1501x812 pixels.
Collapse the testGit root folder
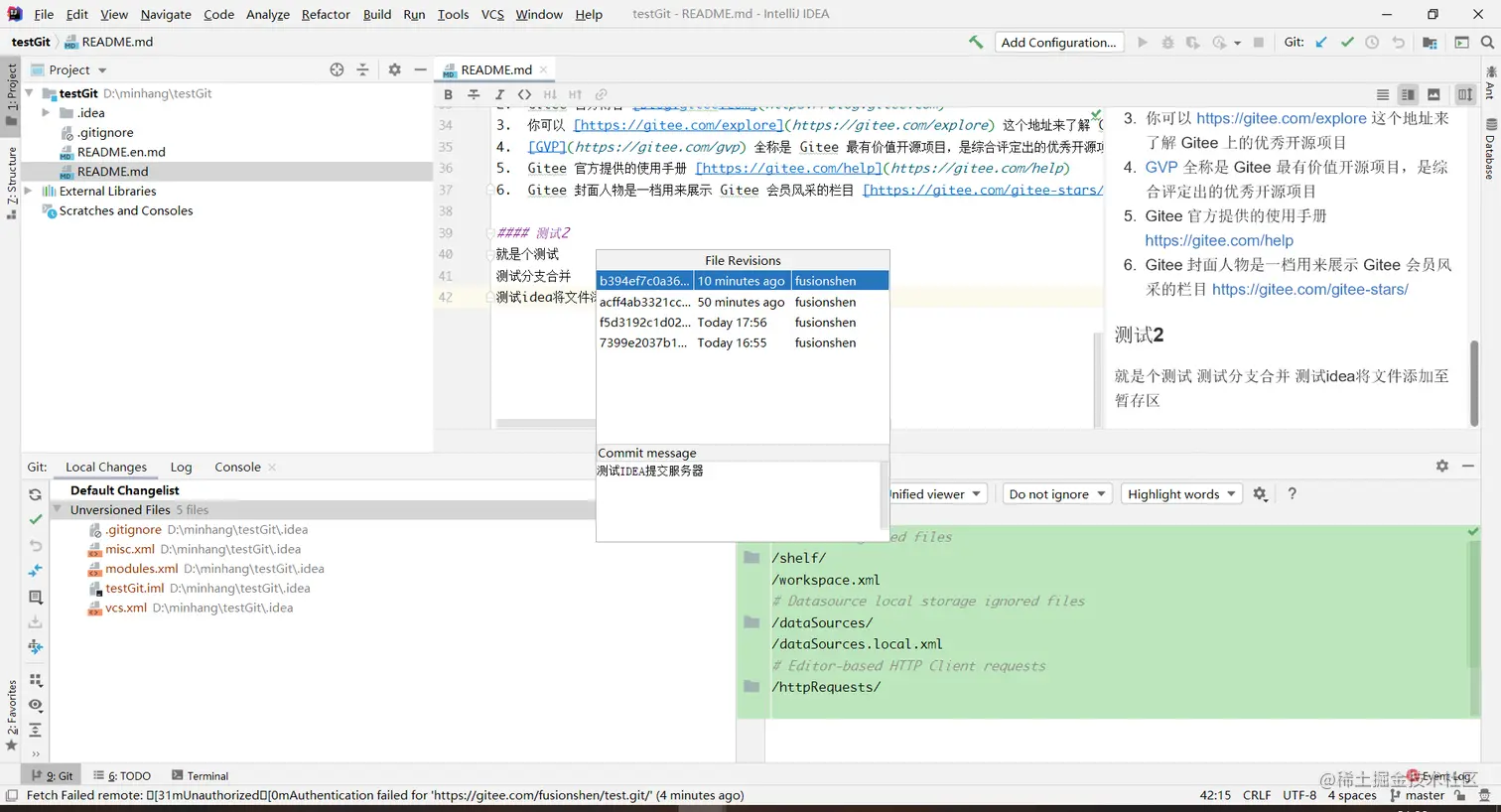29,93
